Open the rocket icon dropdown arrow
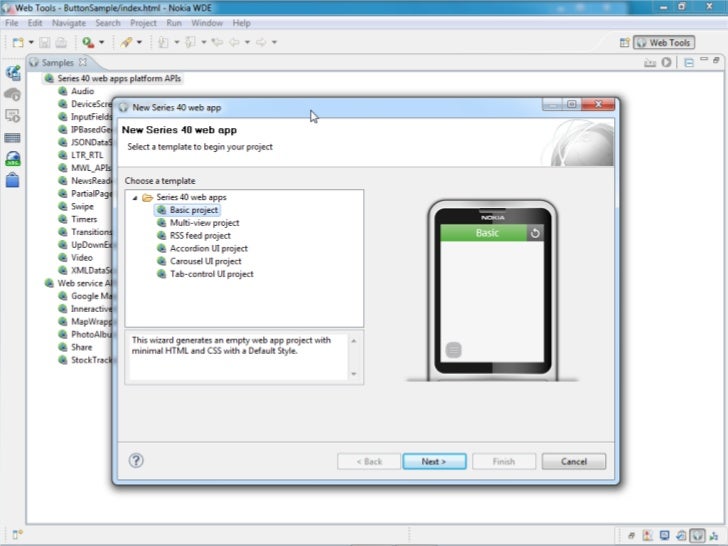 pos(139,43)
